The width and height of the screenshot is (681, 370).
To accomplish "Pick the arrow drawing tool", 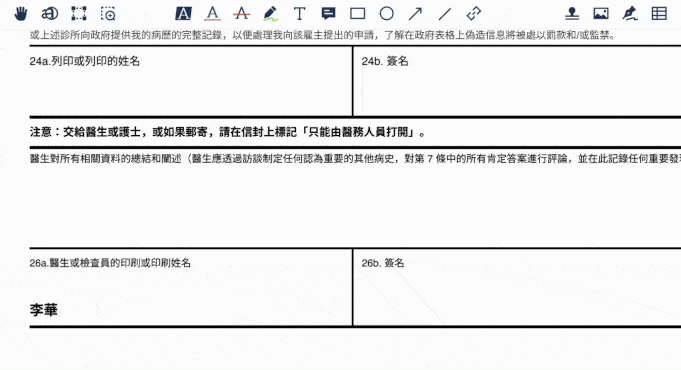I will [415, 14].
